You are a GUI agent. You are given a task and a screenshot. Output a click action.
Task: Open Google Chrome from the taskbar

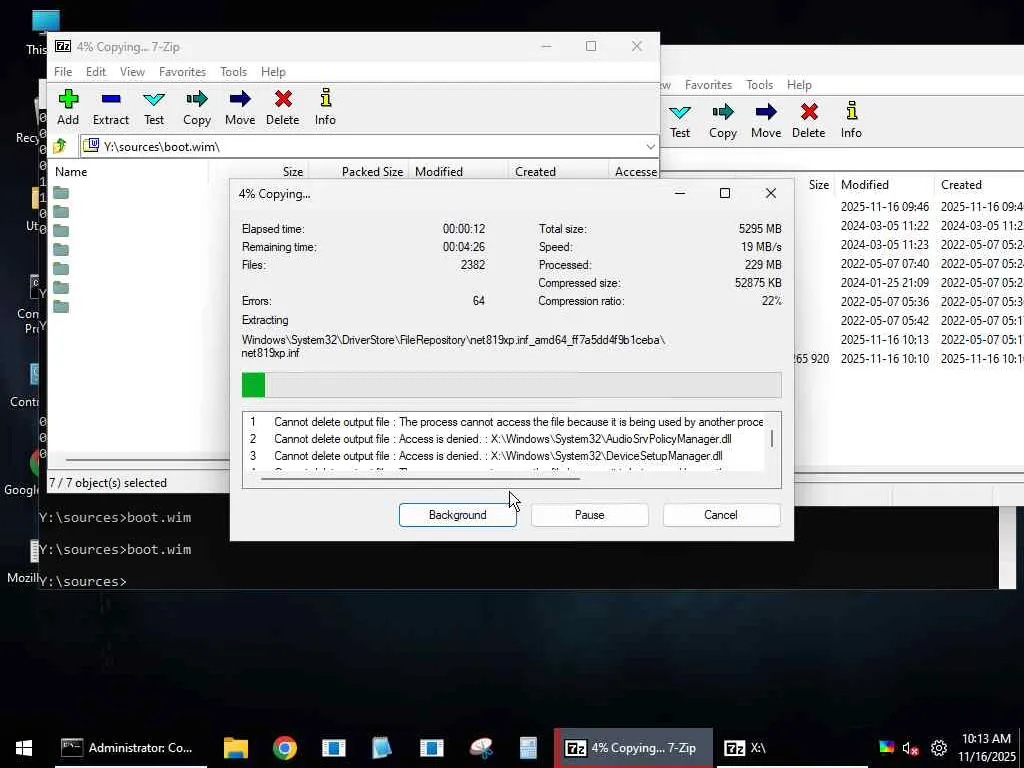pyautogui.click(x=285, y=748)
